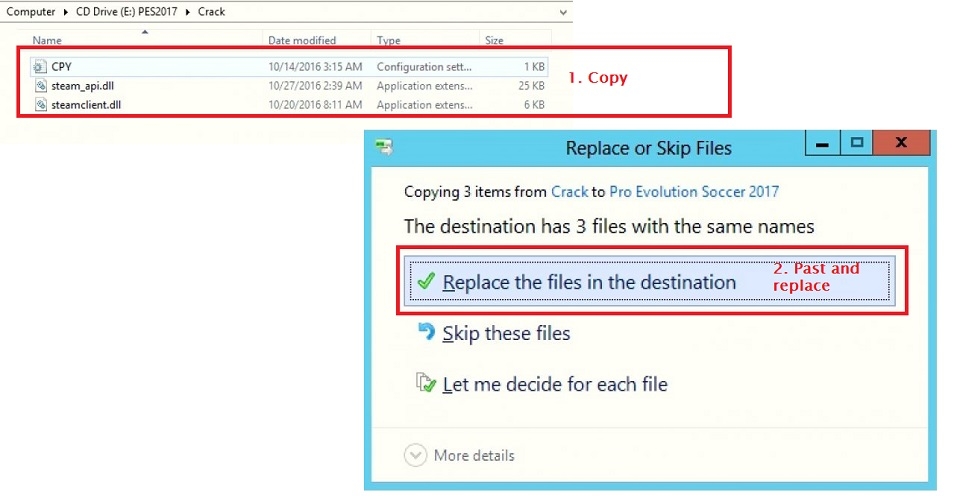Expand the CD Drive breadcrumb arrow
The height and width of the screenshot is (501, 960).
tap(187, 12)
